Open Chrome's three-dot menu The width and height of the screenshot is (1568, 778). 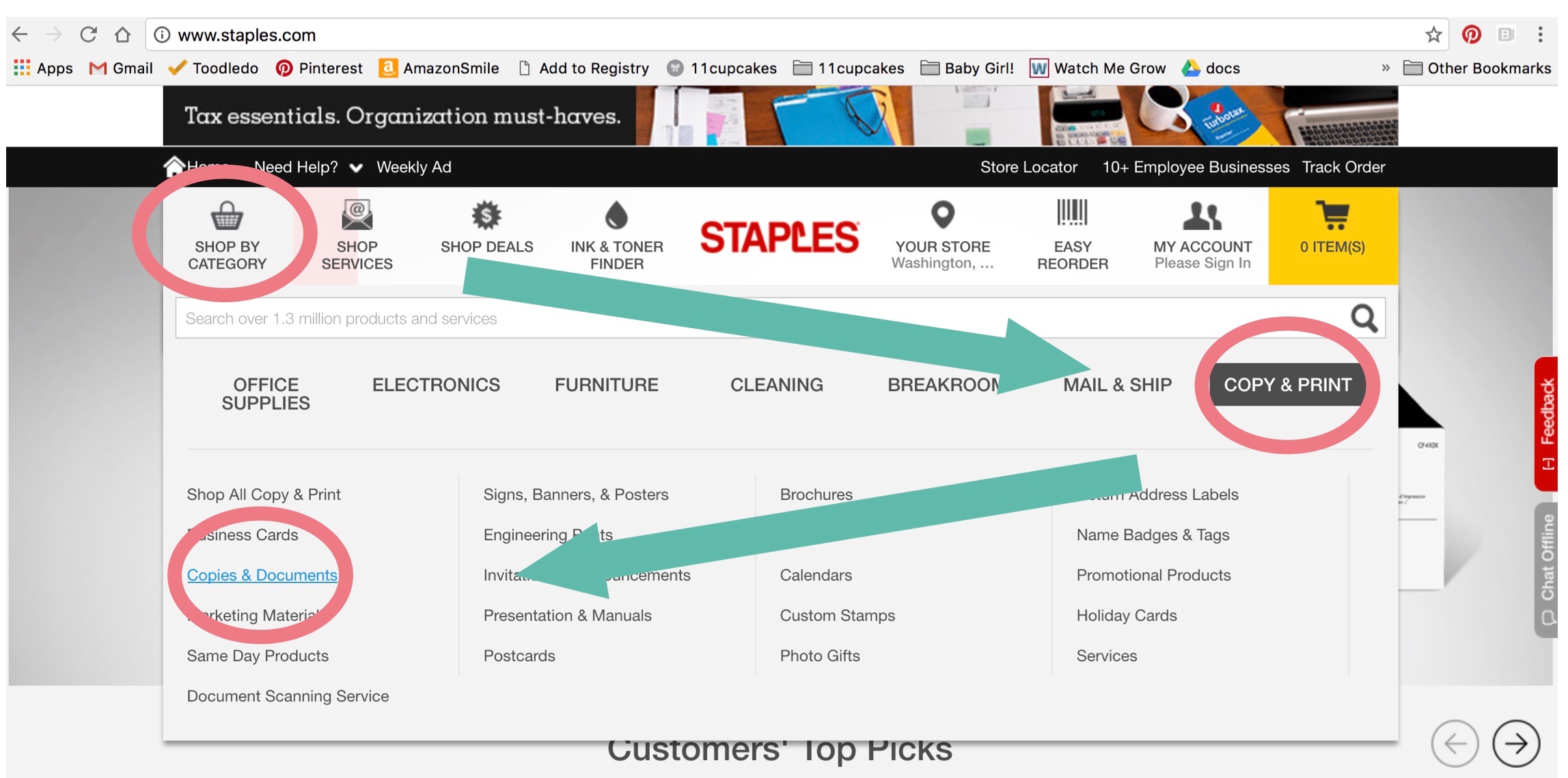pos(1540,35)
